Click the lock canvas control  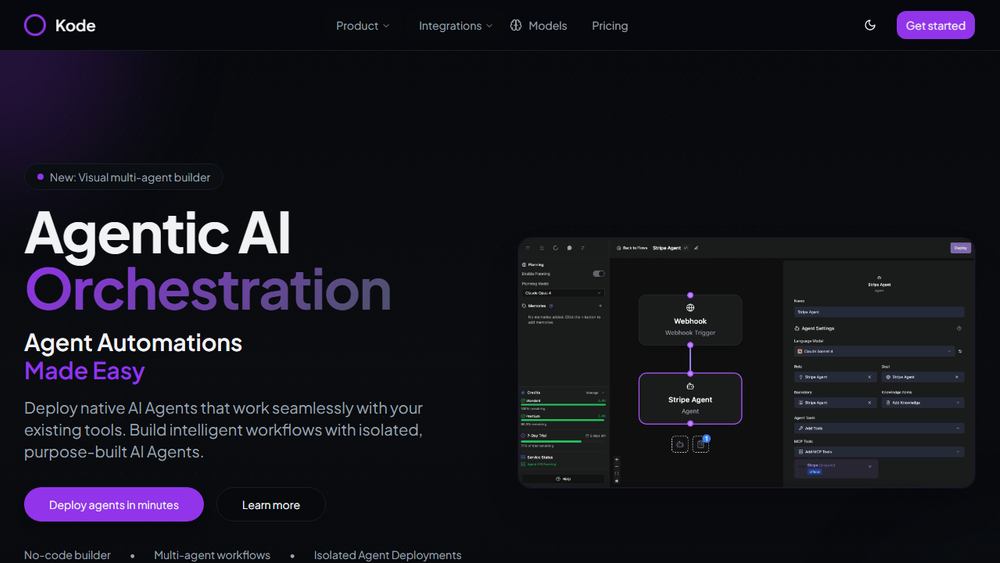pos(617,481)
